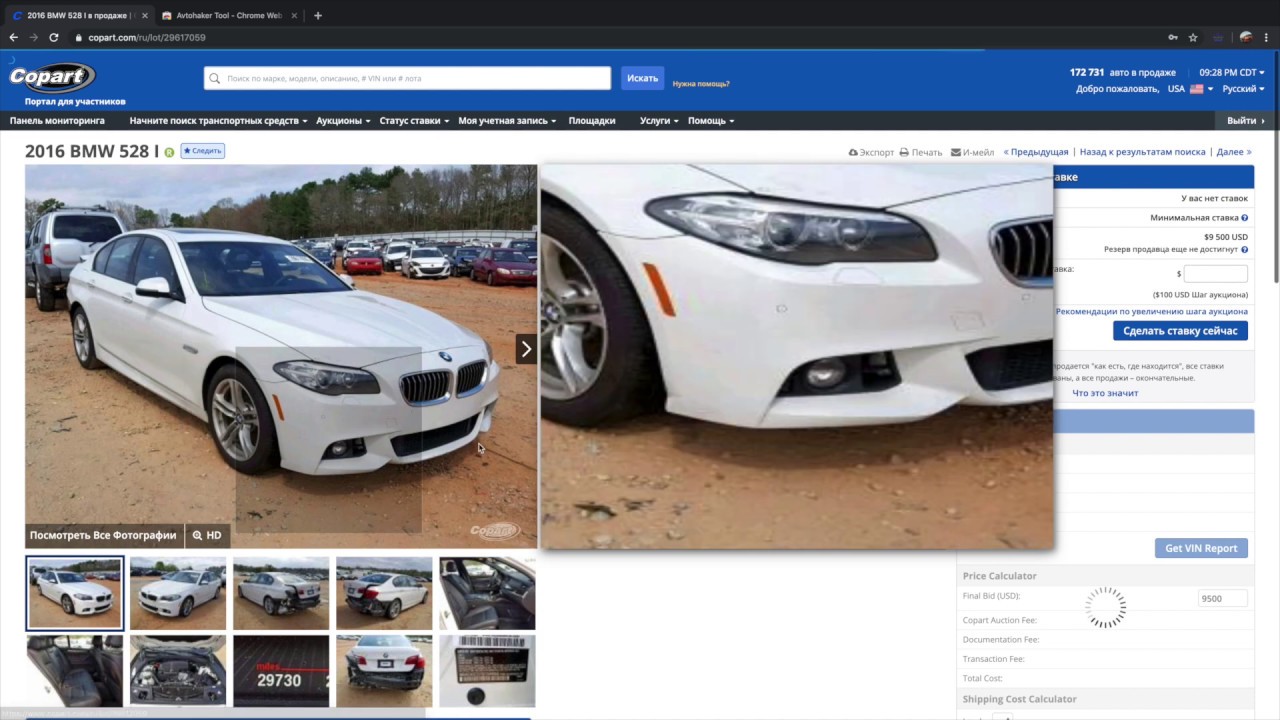
Task: Select the 2016 BMW 528 I browser tab
Action: pos(80,16)
